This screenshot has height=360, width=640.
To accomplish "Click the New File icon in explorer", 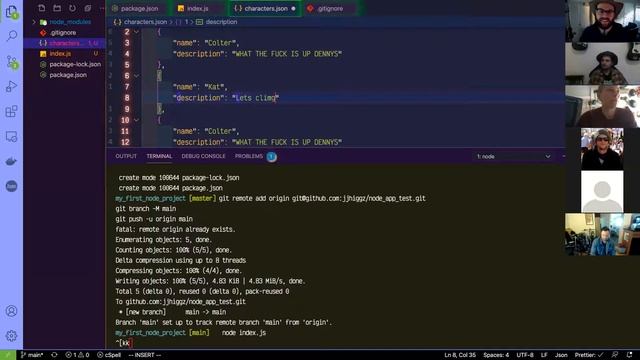I will tap(41, 8).
